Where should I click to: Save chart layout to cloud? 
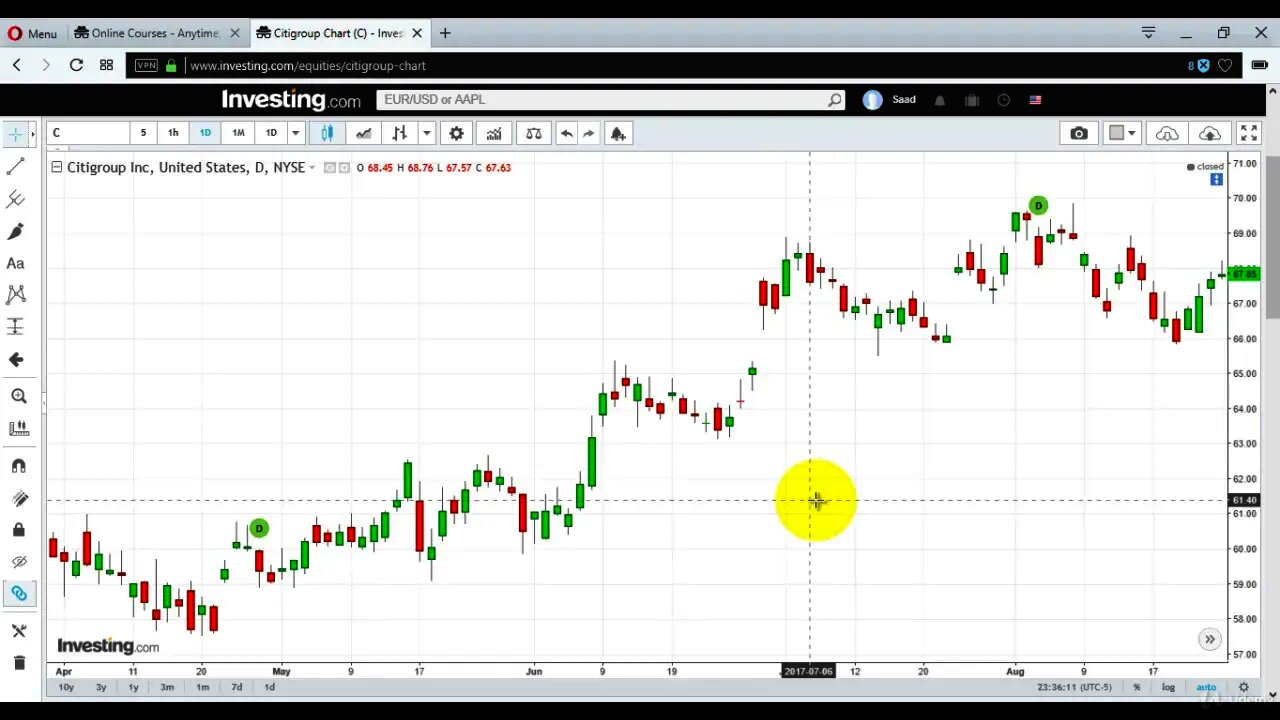(x=1210, y=133)
